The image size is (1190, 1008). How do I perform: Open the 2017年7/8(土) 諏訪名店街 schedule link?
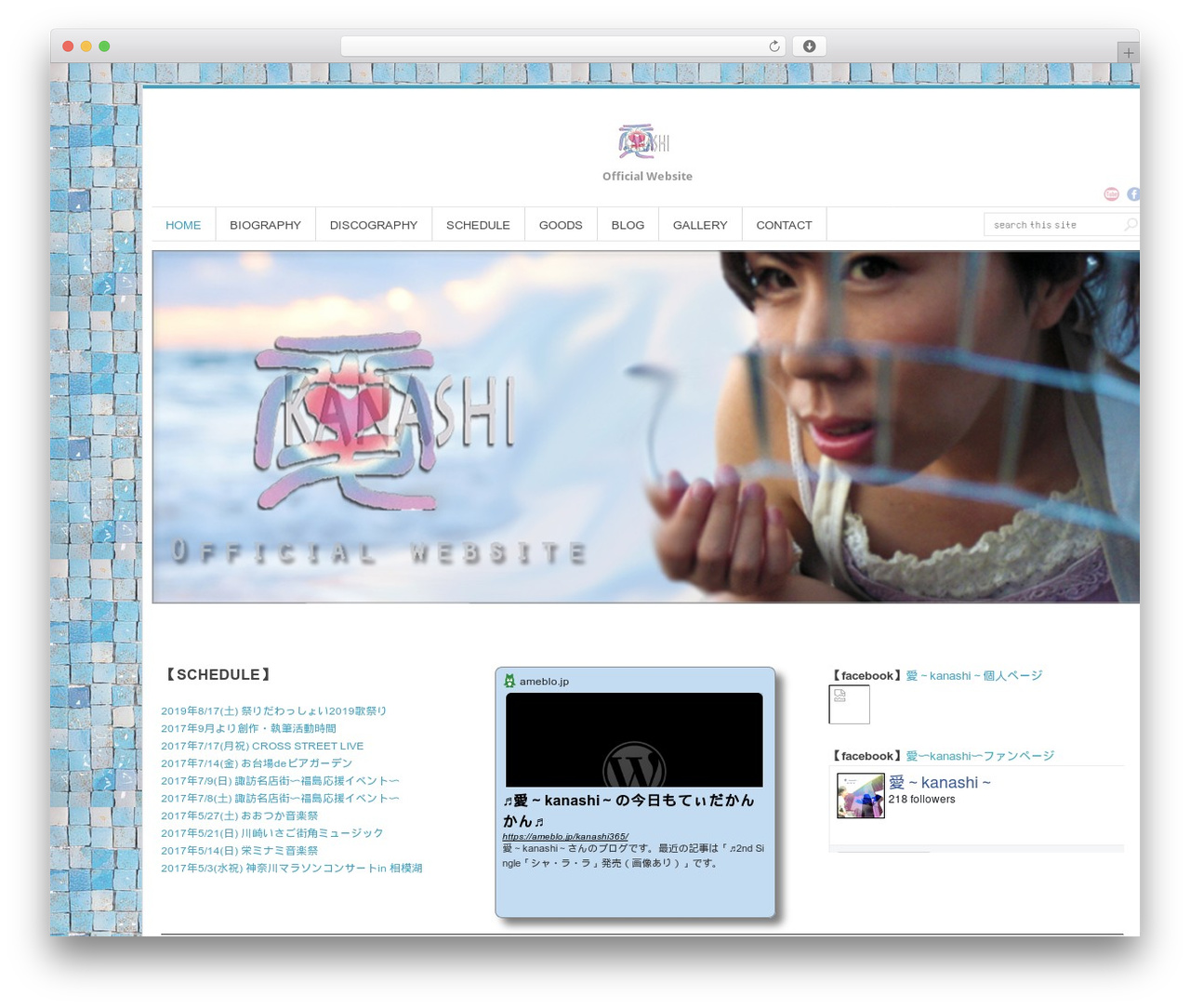coord(280,798)
